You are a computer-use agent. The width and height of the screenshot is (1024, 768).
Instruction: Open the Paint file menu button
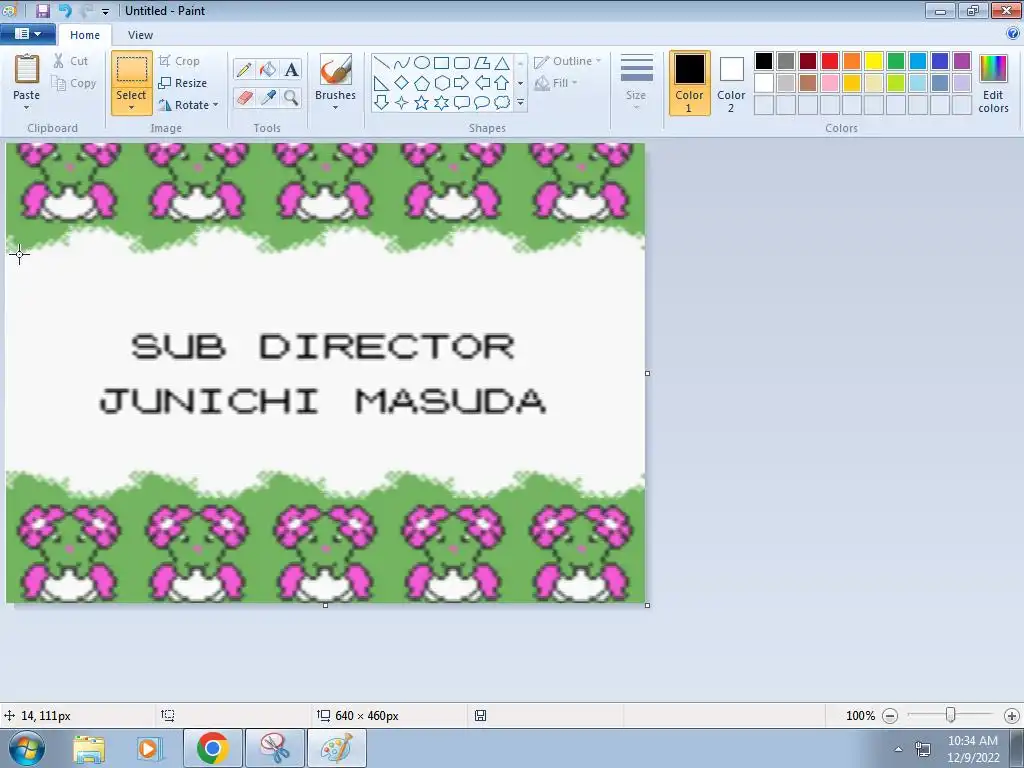(27, 34)
